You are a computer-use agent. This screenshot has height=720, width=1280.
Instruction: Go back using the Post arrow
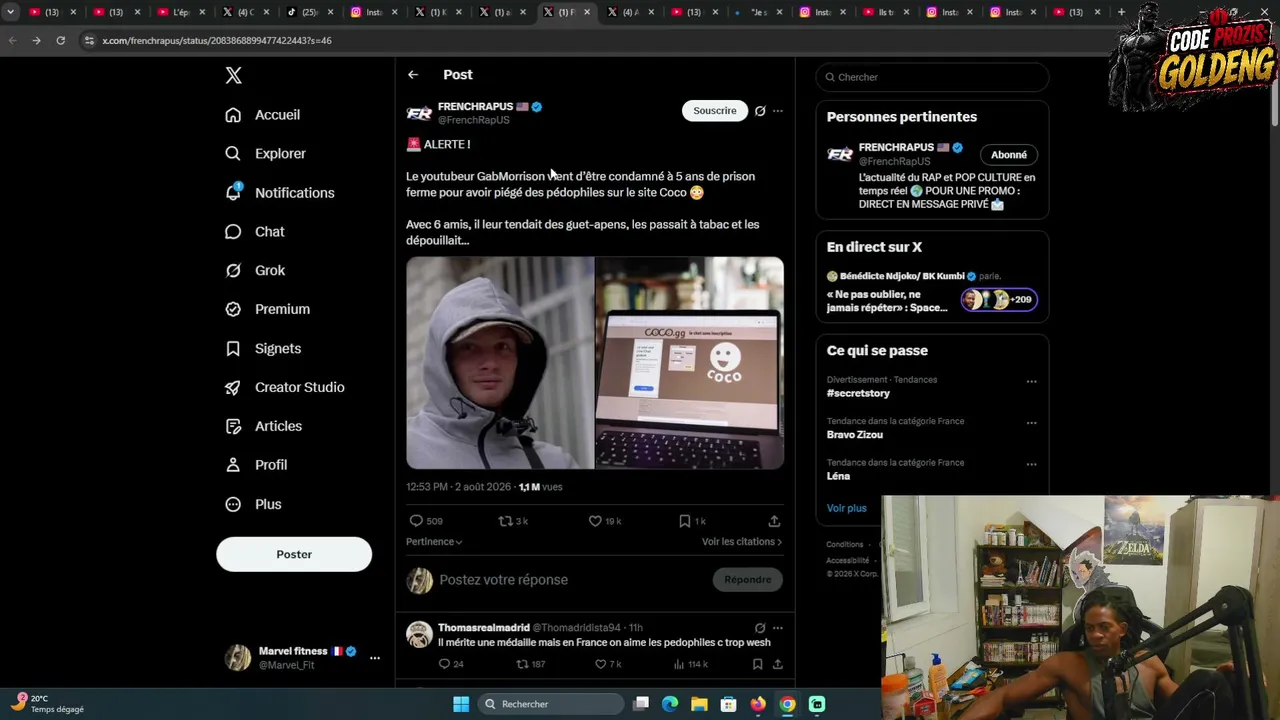413,75
